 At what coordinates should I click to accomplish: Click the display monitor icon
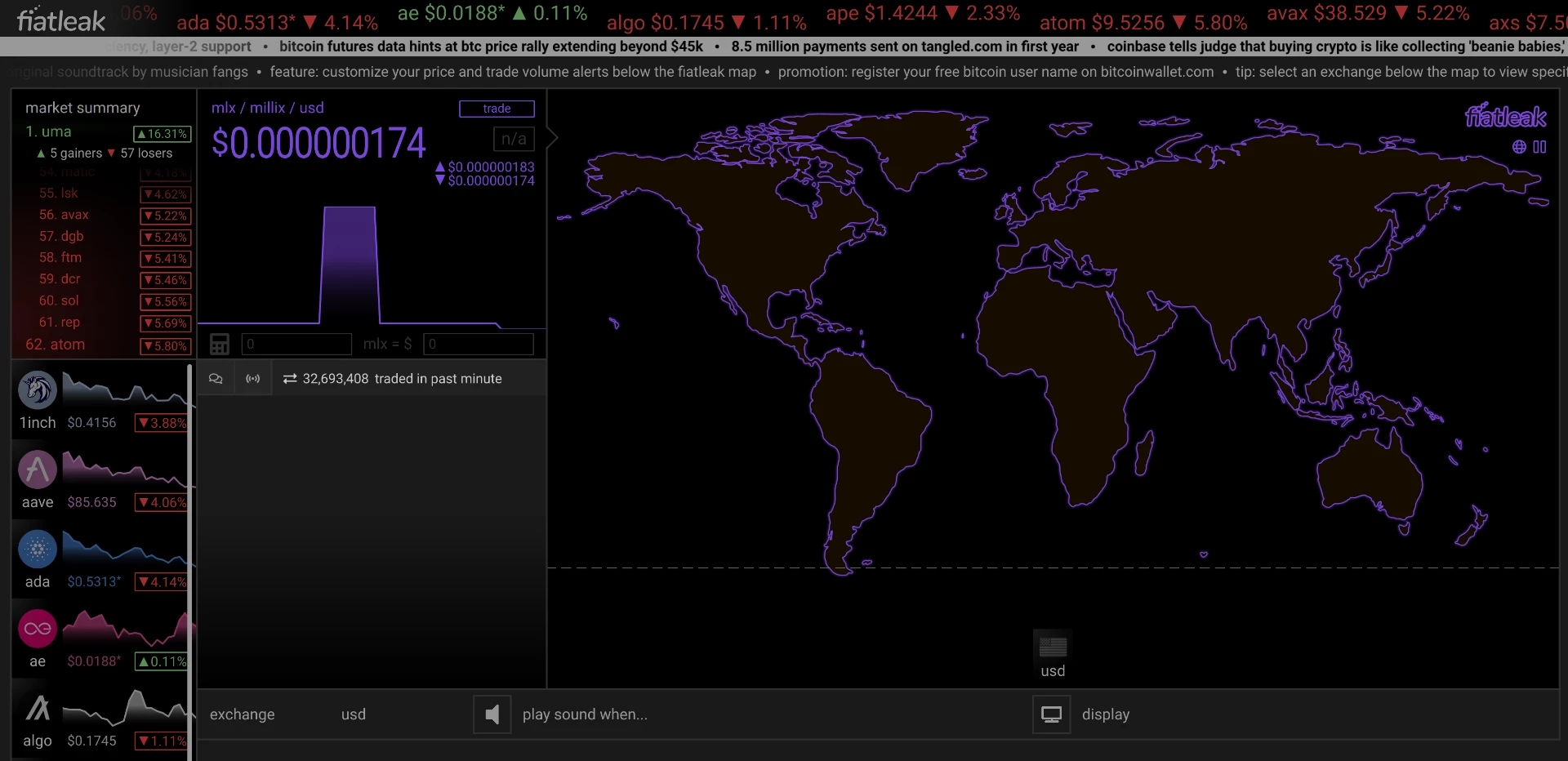pyautogui.click(x=1052, y=714)
